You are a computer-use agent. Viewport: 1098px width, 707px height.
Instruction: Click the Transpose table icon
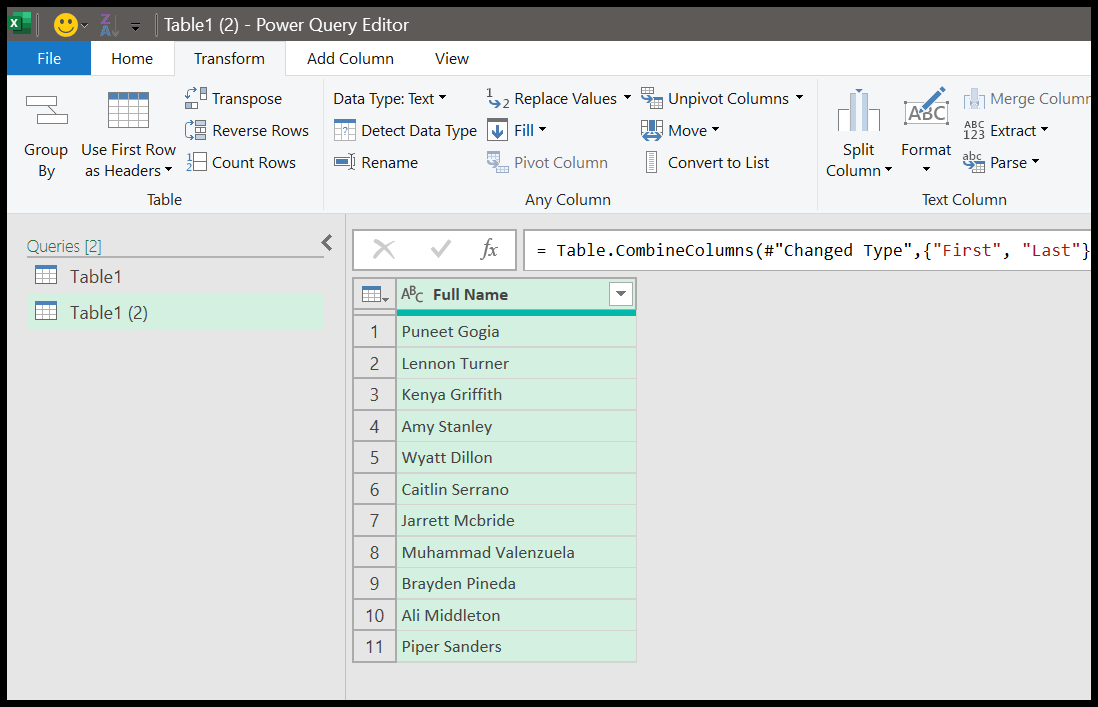pos(196,98)
